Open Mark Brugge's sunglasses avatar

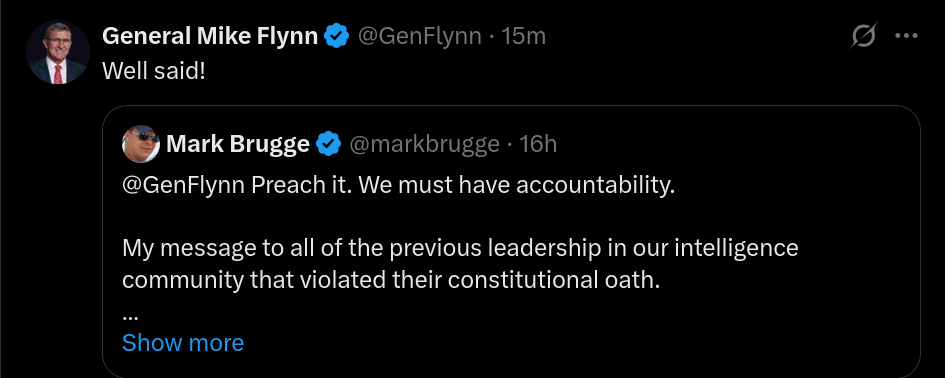(141, 144)
